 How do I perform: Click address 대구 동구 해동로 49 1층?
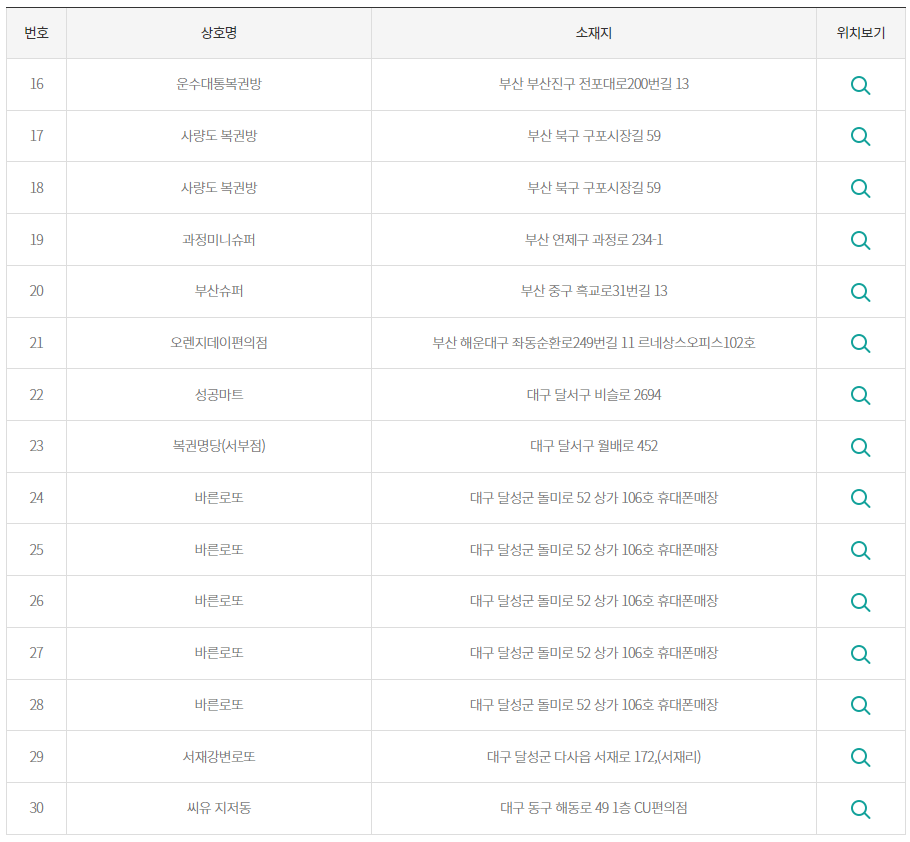[594, 808]
